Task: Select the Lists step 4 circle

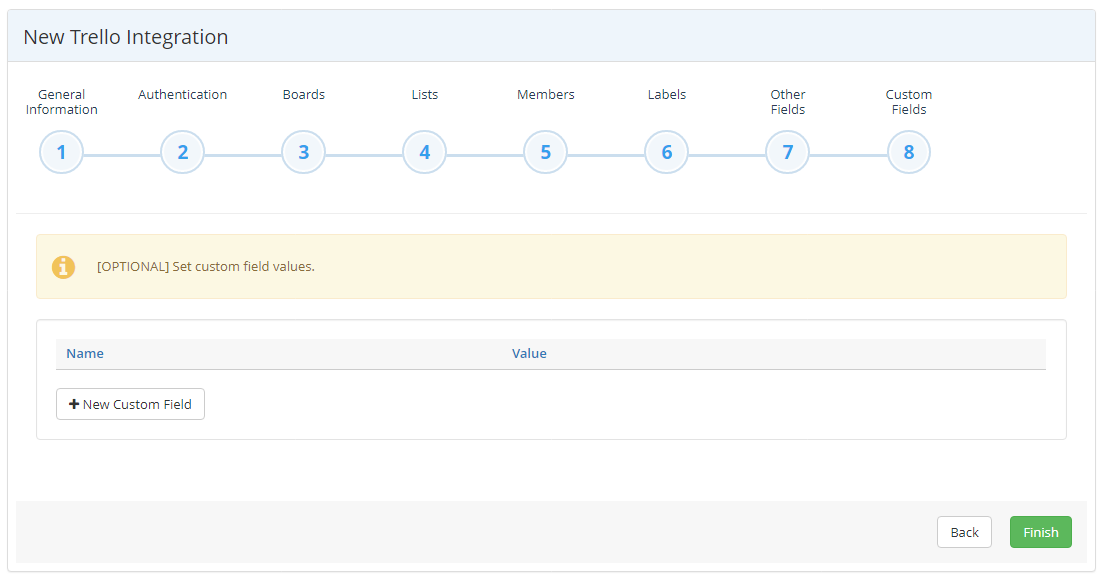Action: click(x=424, y=152)
